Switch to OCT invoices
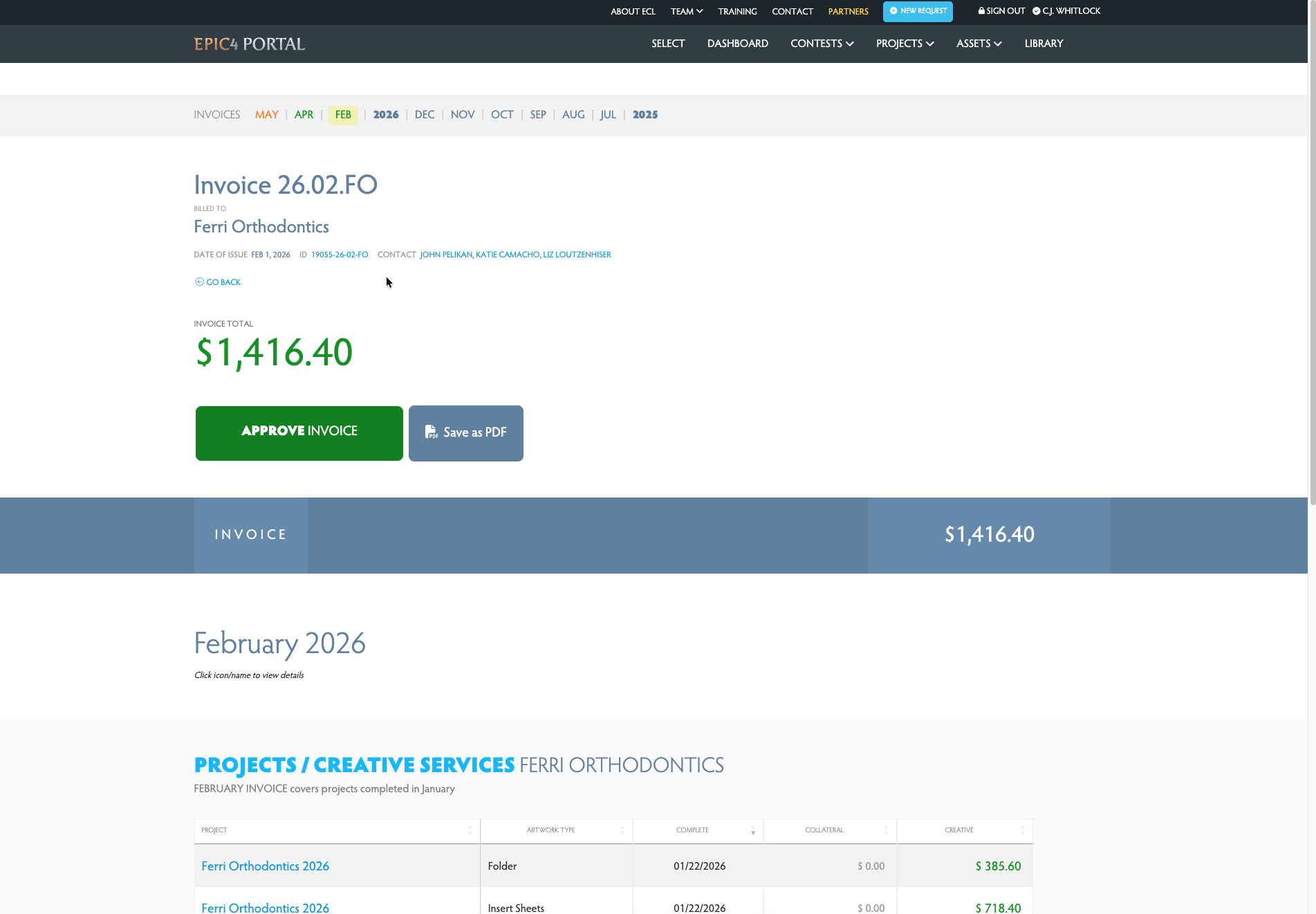The image size is (1316, 914). (502, 115)
